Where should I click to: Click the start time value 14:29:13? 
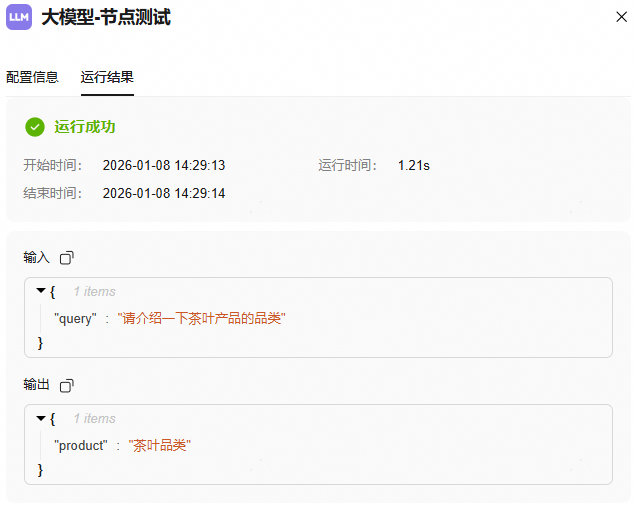pyautogui.click(x=164, y=165)
